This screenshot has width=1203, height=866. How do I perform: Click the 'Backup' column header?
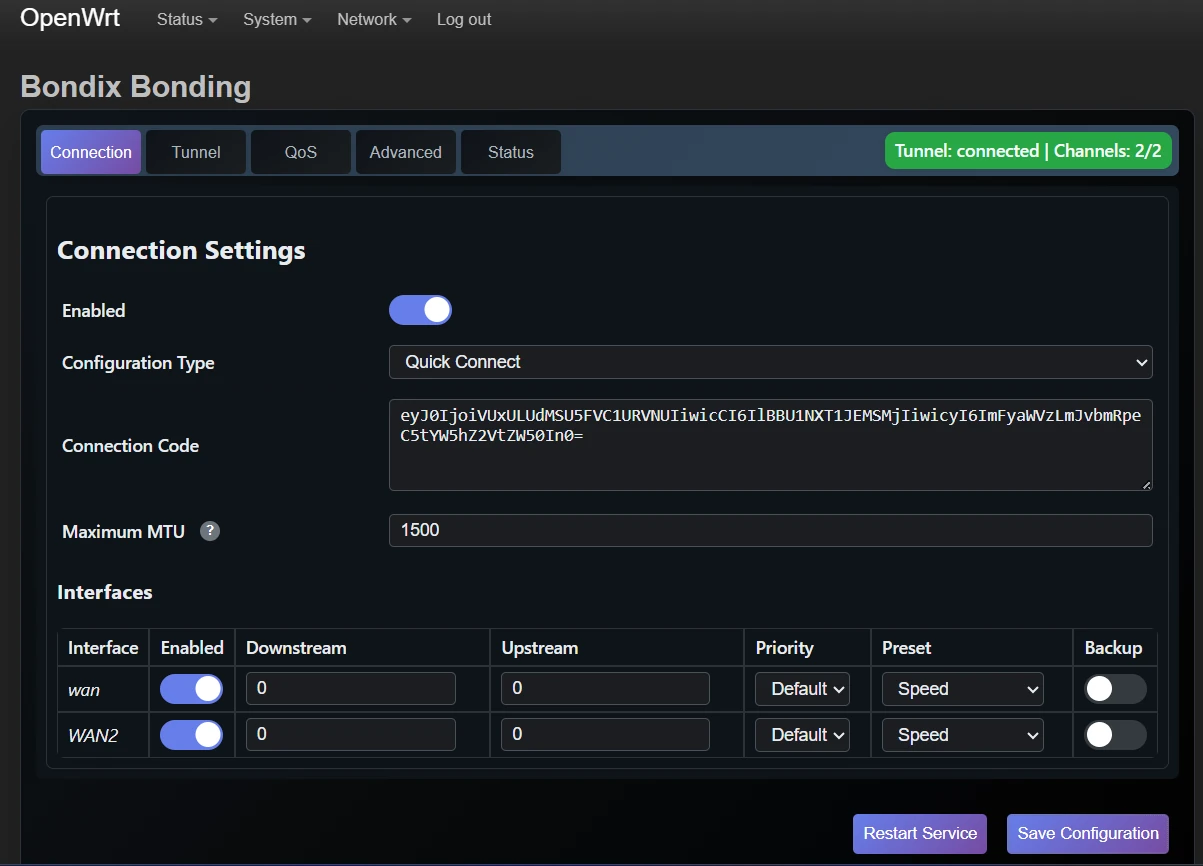coord(1113,648)
